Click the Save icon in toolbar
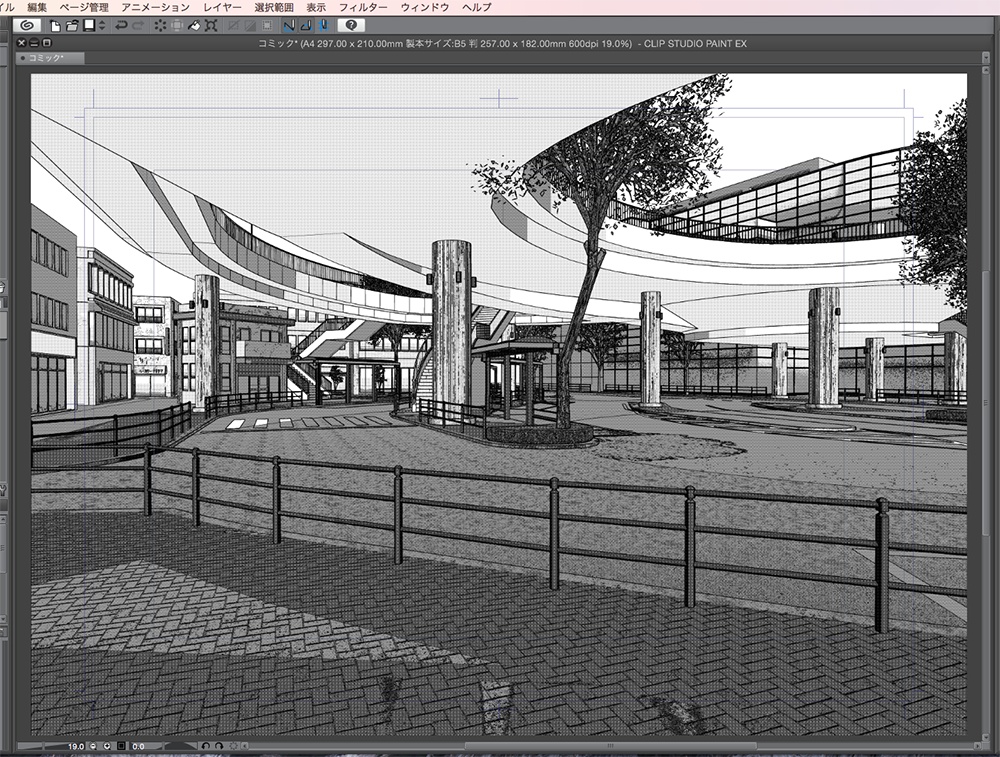This screenshot has height=757, width=1000. pyautogui.click(x=89, y=26)
